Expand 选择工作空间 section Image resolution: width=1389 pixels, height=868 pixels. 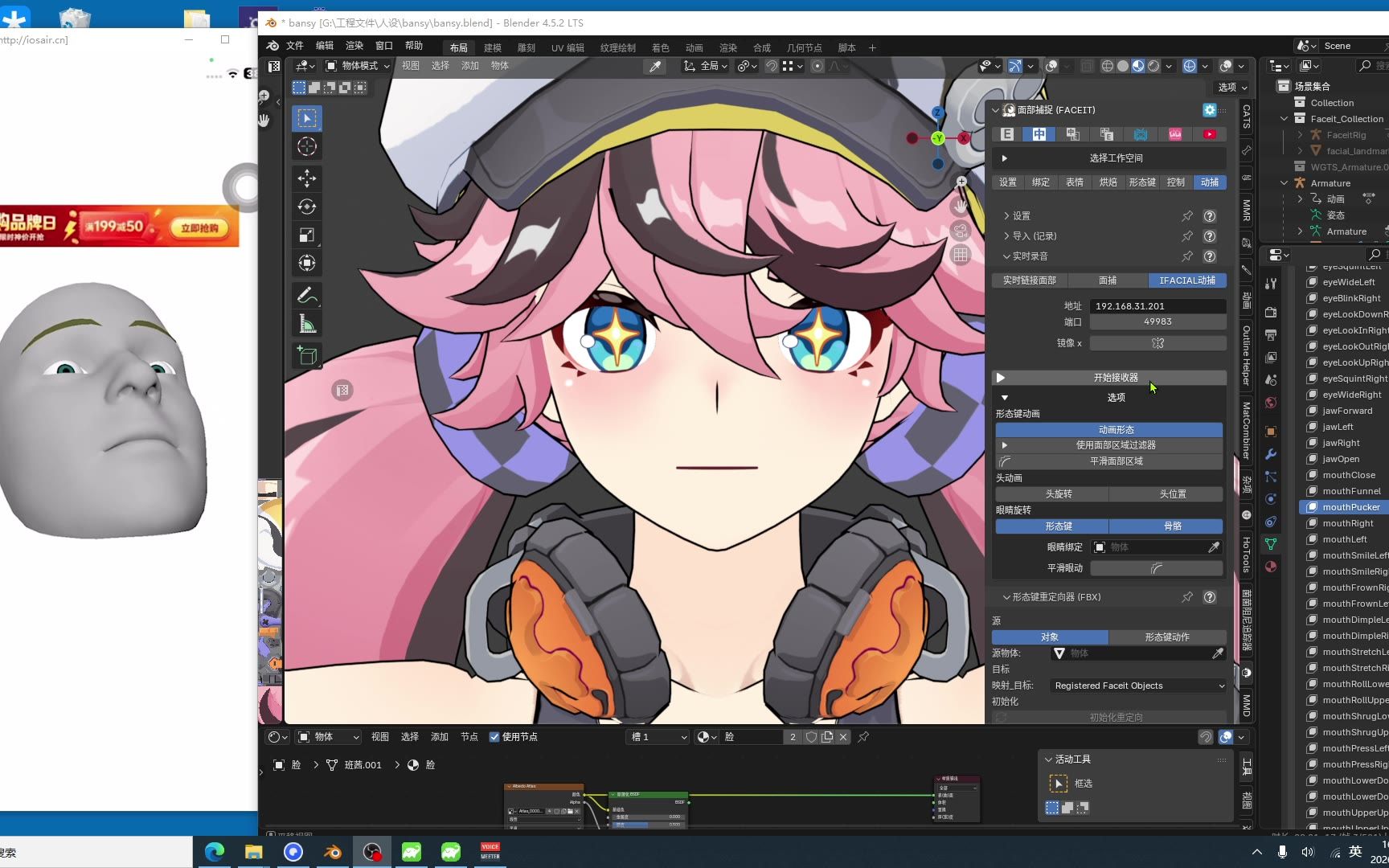(1109, 158)
